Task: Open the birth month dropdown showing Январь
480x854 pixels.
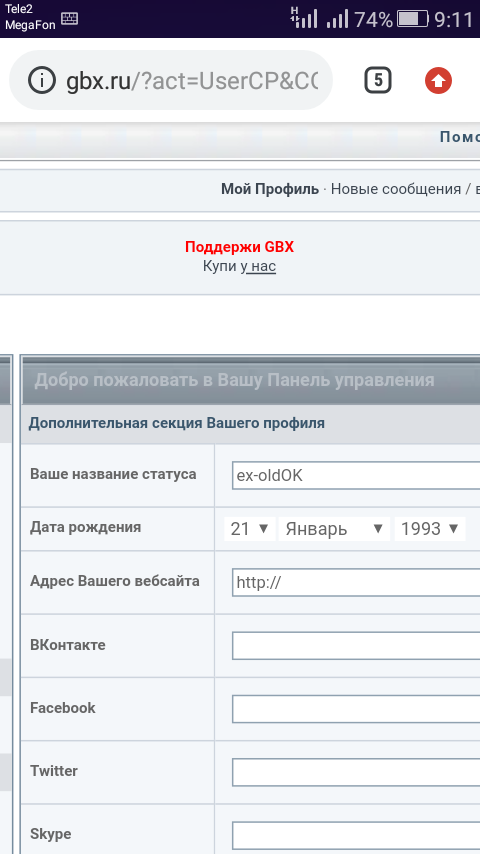Action: pyautogui.click(x=334, y=529)
